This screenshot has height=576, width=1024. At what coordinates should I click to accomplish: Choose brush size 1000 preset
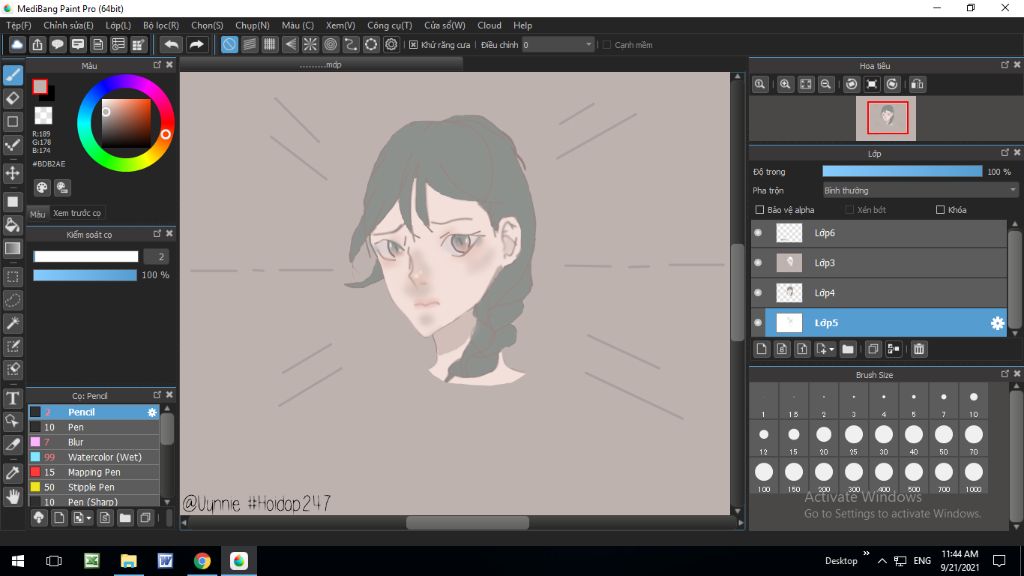point(974,477)
